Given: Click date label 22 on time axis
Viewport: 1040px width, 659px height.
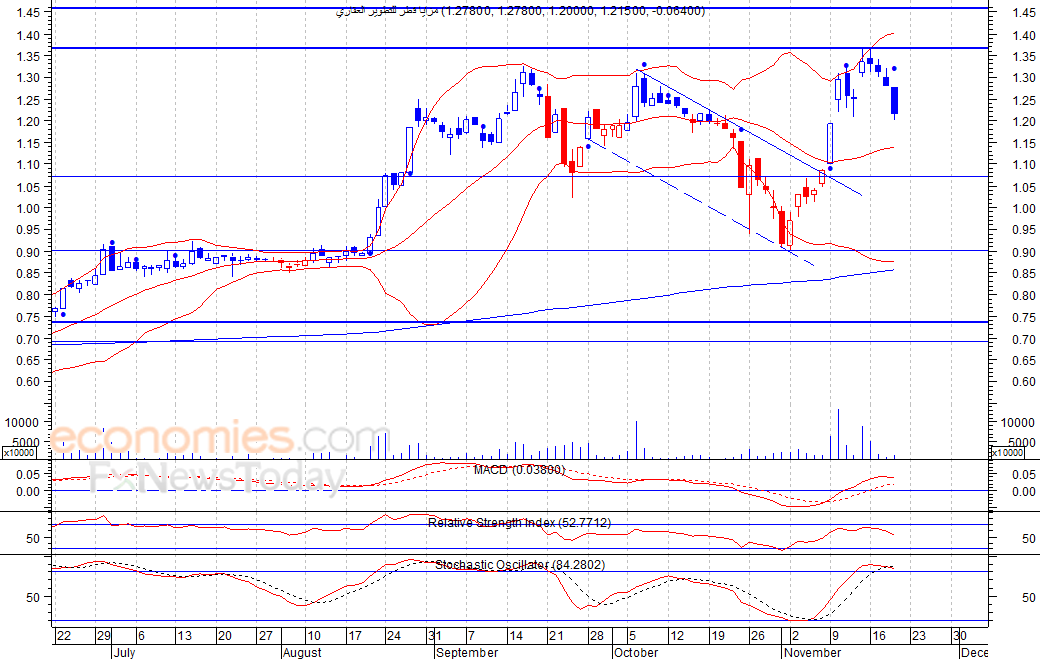Looking at the screenshot, I should click(64, 636).
